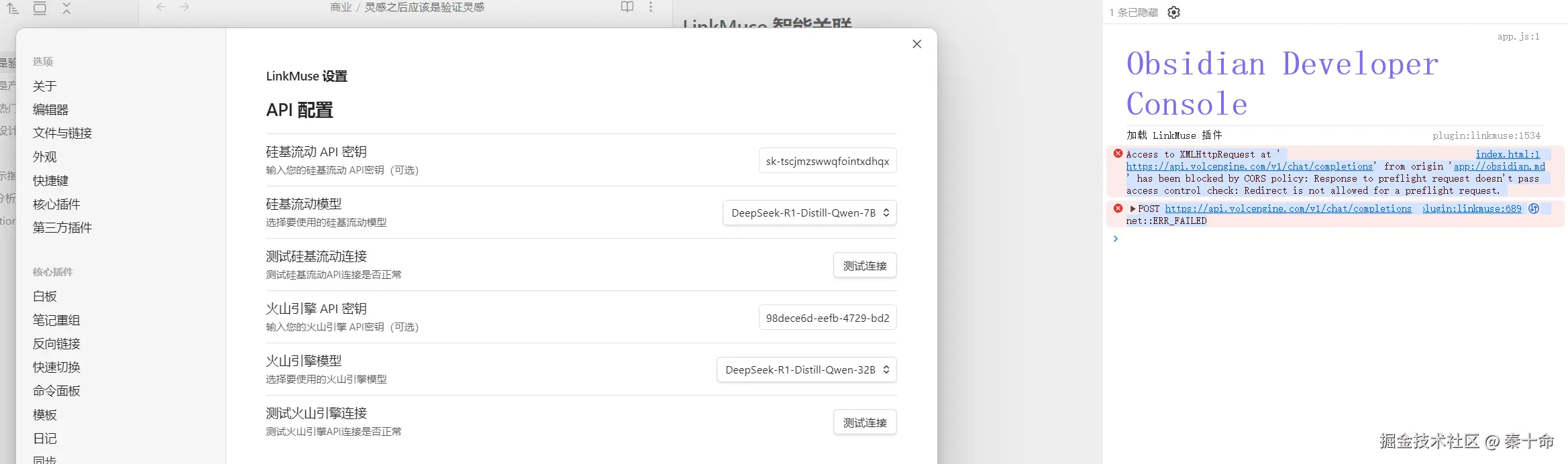Image resolution: width=1568 pixels, height=464 pixels.
Task: Open the 外观 settings tab
Action: point(45,156)
